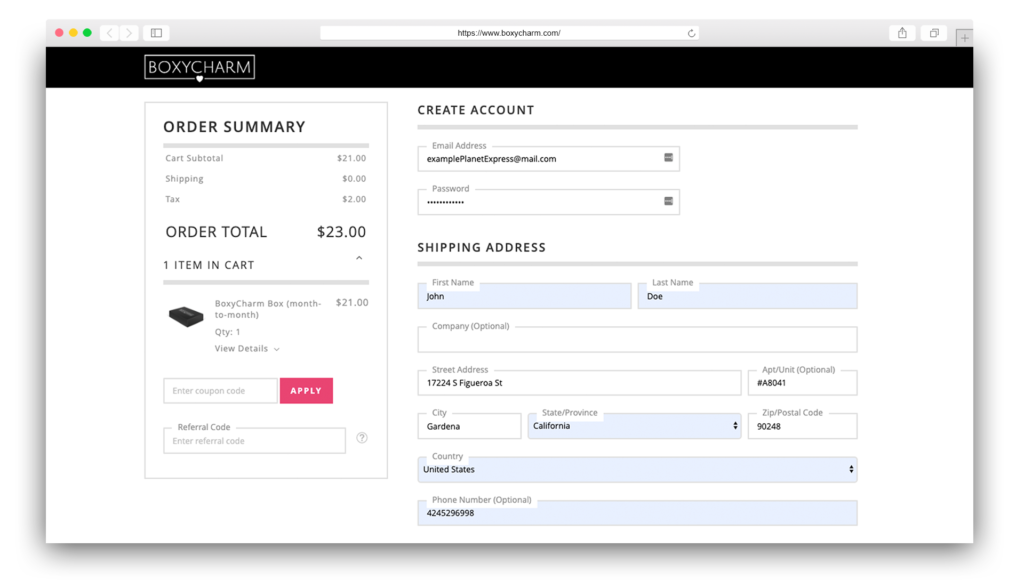This screenshot has width=1024, height=580.
Task: Collapse the 1 Item in Cart section
Action: click(359, 259)
